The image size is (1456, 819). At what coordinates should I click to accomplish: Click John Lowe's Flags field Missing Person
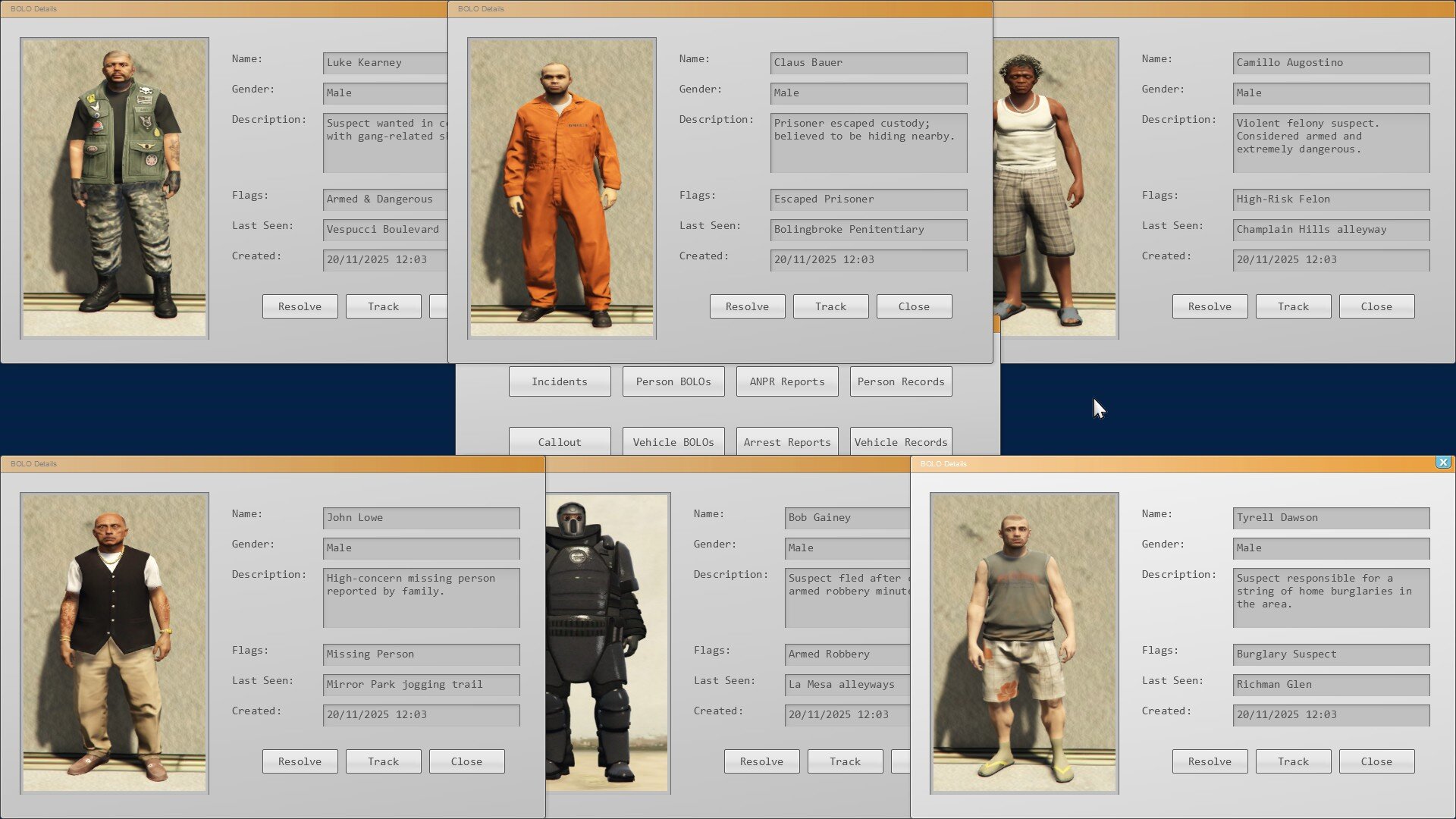click(x=421, y=654)
